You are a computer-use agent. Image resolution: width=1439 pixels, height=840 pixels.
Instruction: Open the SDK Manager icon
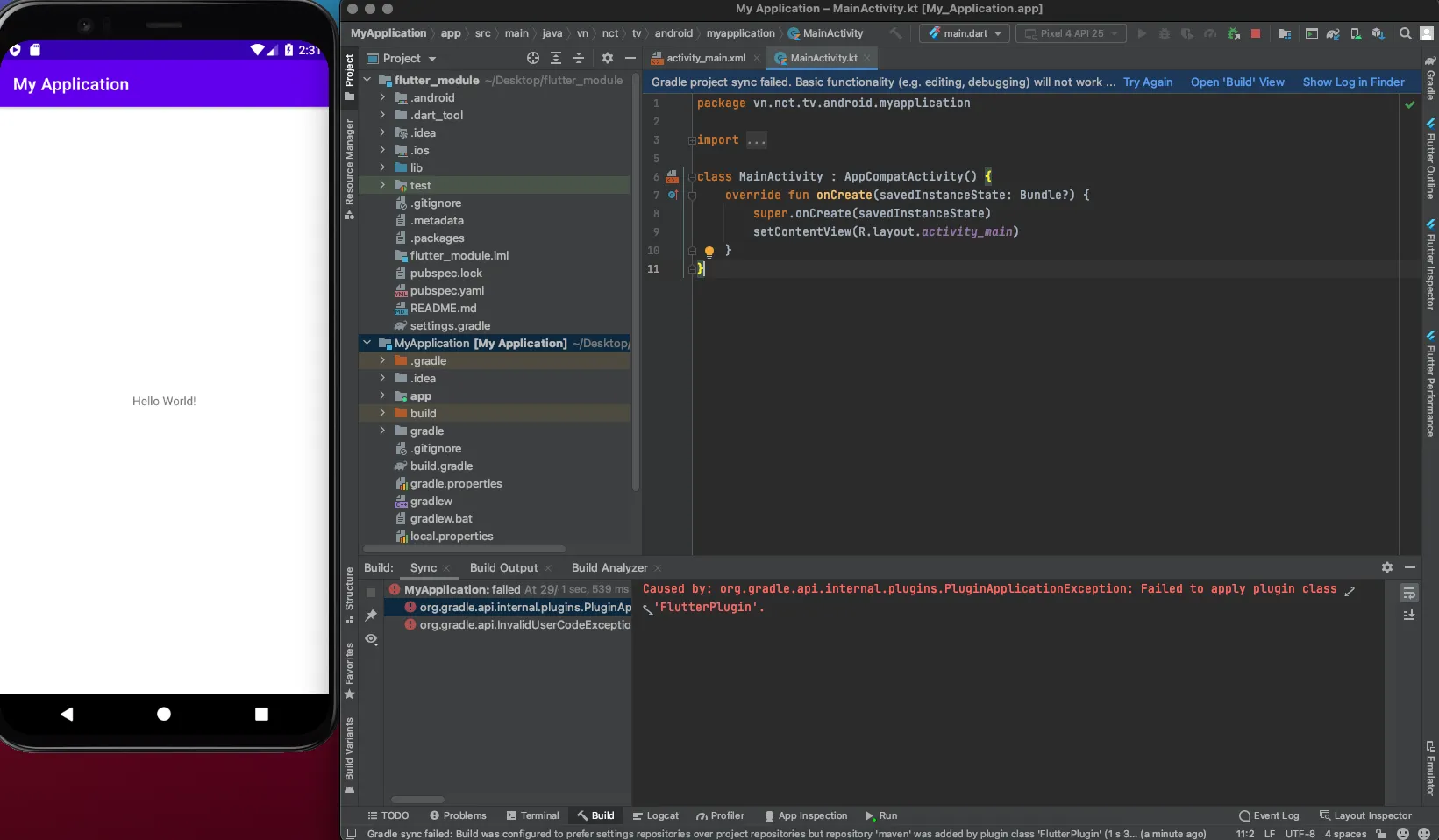click(x=1378, y=33)
